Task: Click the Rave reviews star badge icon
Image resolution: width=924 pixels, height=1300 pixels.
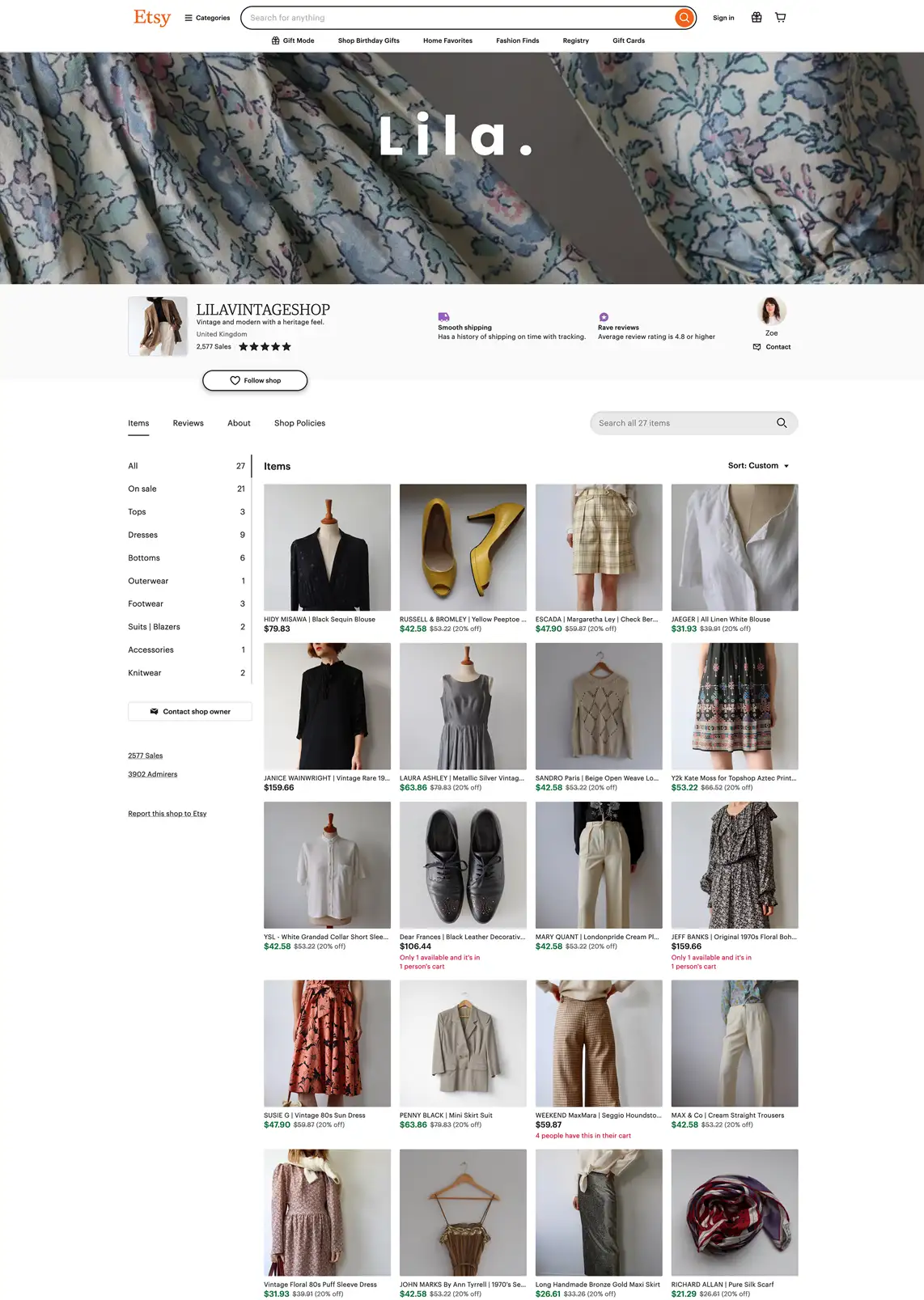Action: coord(604,317)
